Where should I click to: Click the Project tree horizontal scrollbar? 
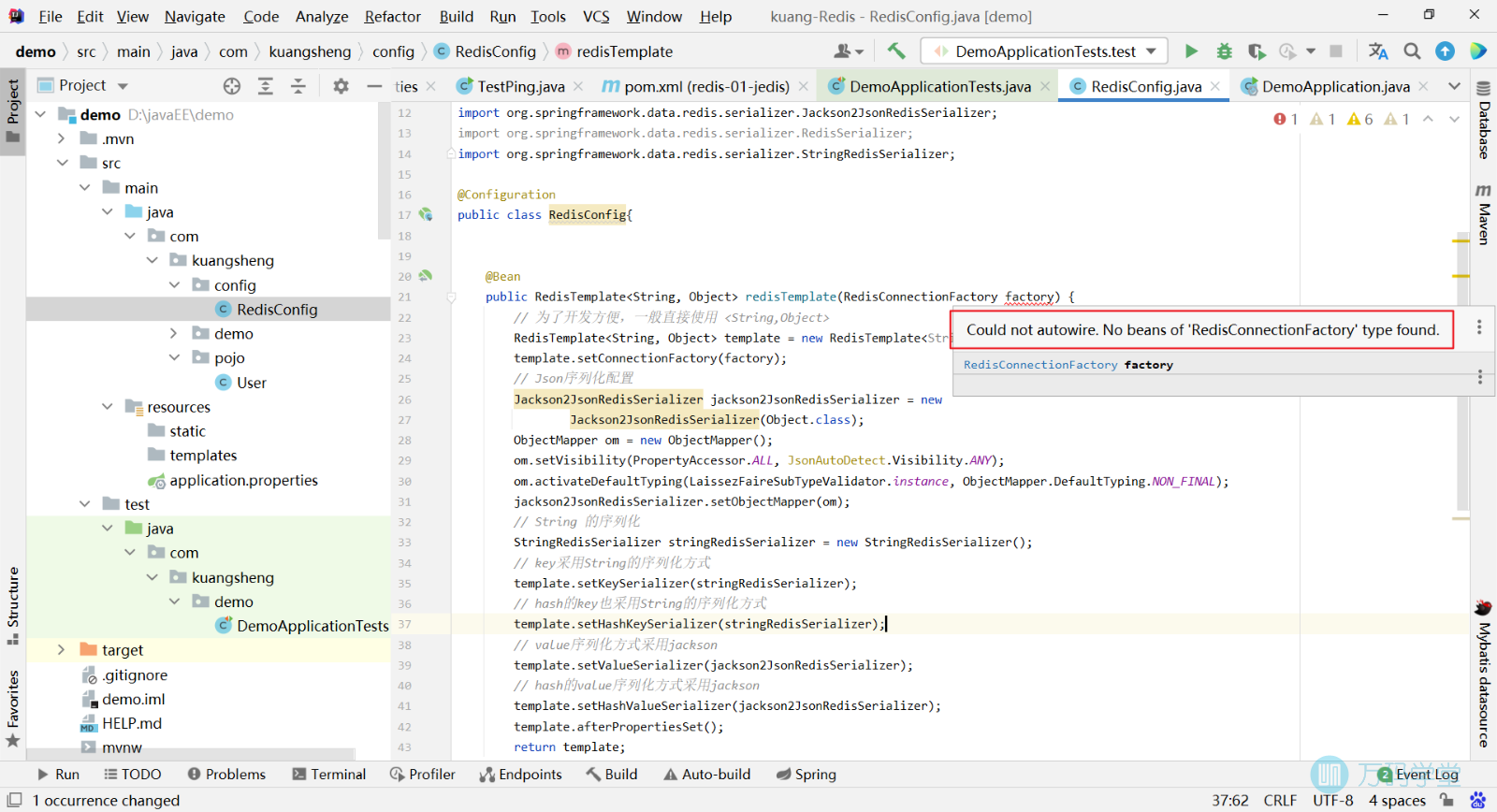click(191, 753)
